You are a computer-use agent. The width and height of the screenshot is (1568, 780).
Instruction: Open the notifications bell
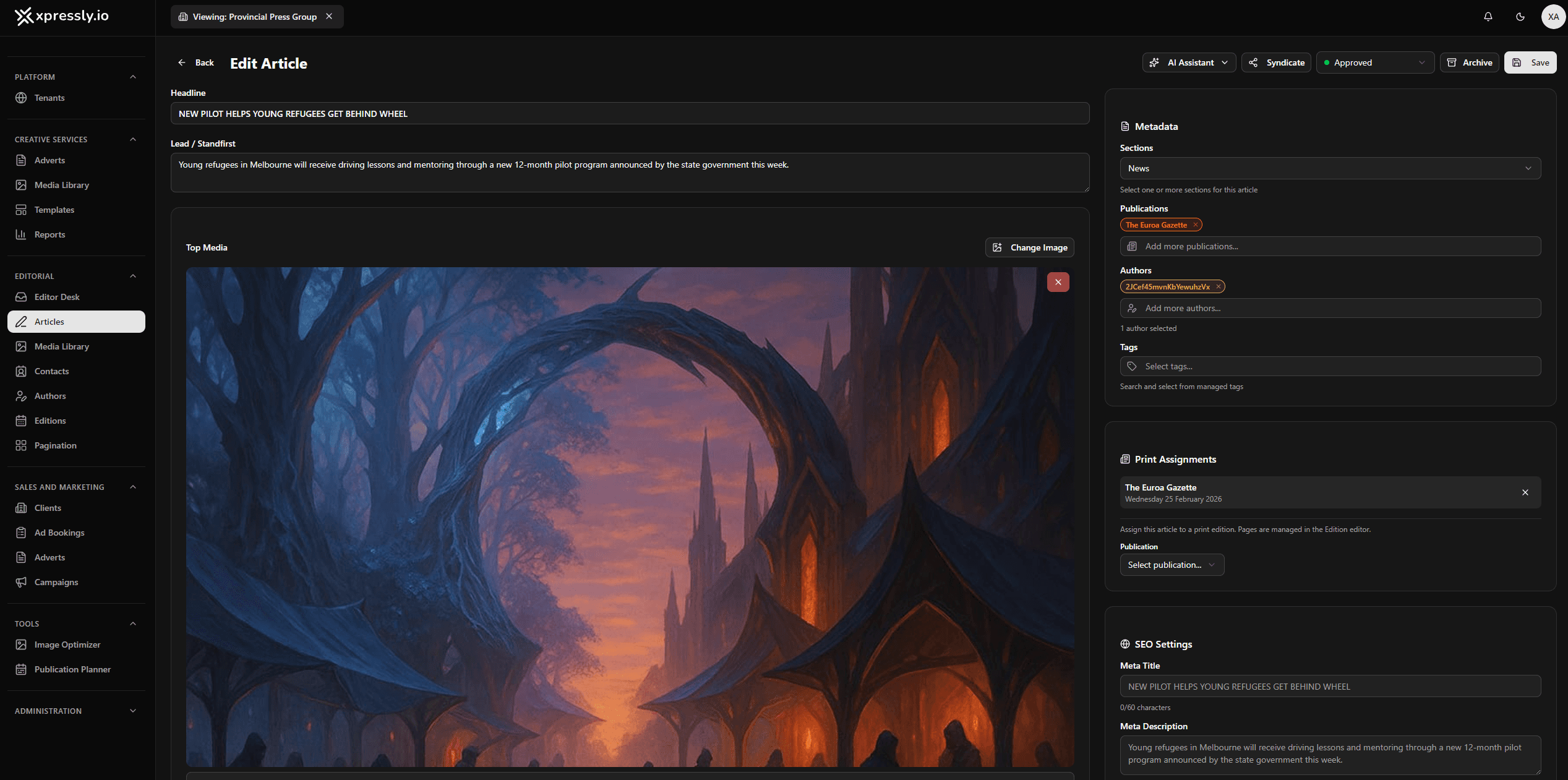click(1488, 17)
